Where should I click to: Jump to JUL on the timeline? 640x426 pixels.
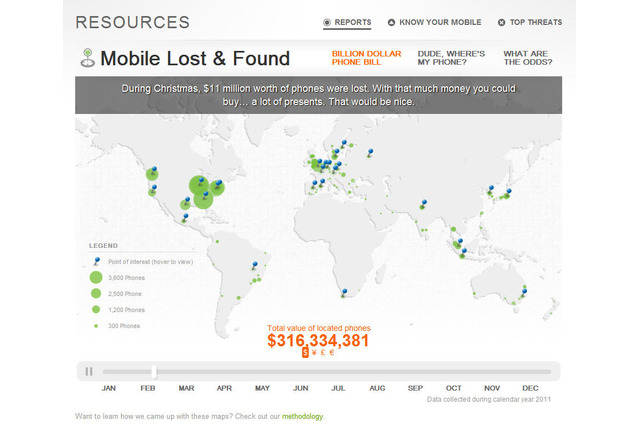(x=339, y=388)
